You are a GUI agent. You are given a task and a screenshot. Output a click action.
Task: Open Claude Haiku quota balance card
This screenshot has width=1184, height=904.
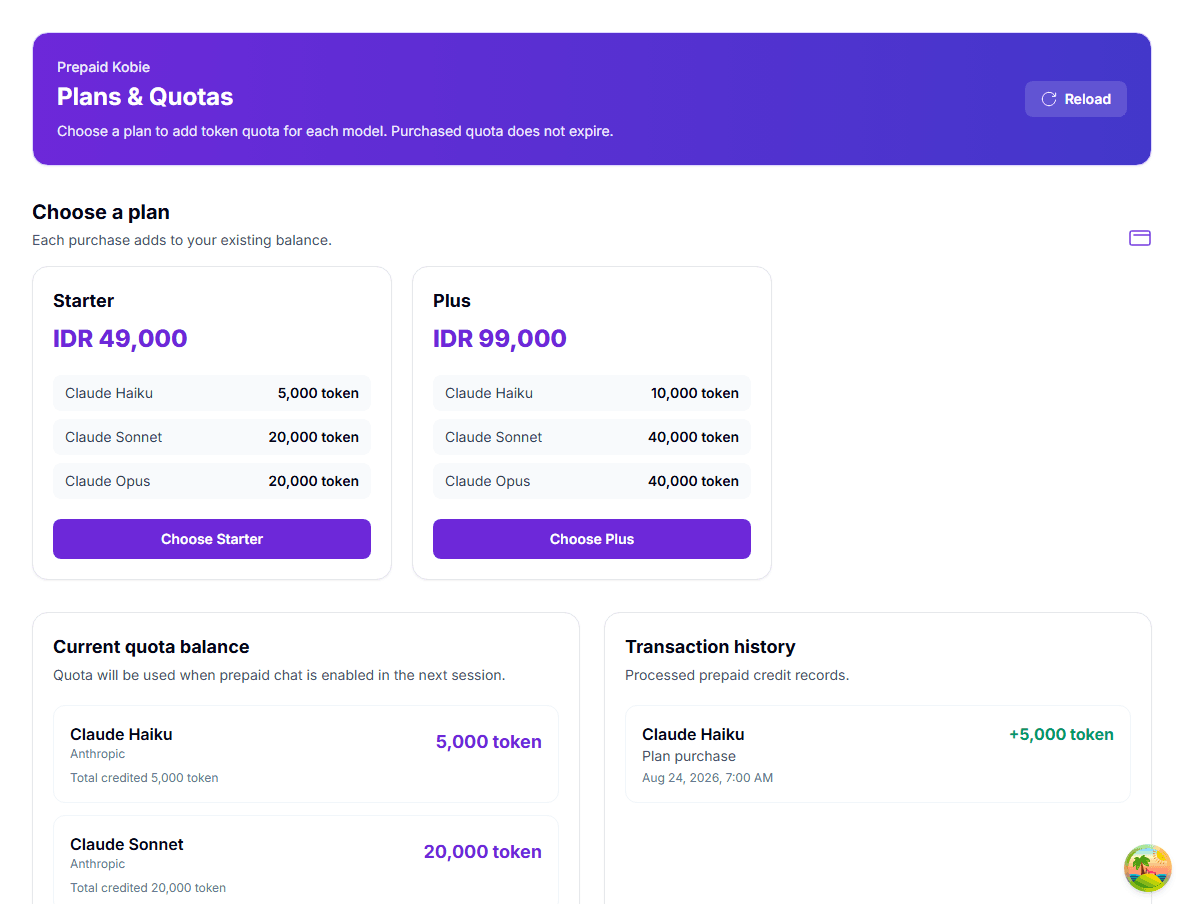coord(306,754)
